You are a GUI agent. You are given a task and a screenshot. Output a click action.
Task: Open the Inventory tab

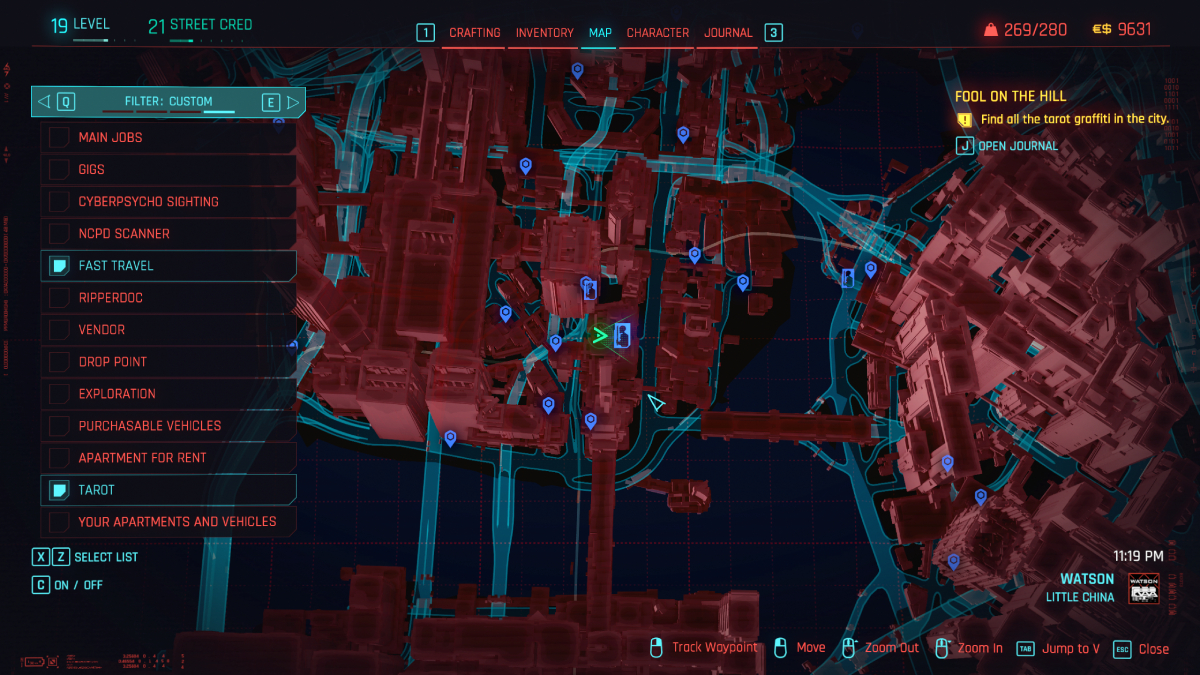tap(544, 33)
